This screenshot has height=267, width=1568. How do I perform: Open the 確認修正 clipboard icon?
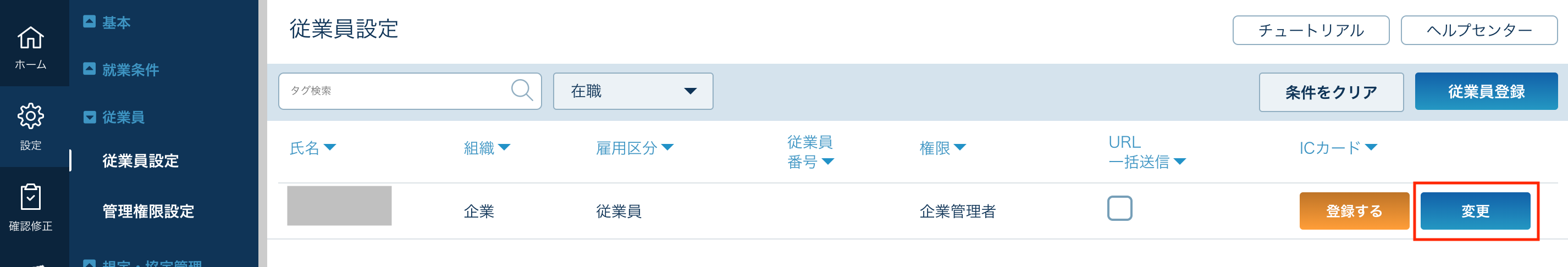click(30, 197)
